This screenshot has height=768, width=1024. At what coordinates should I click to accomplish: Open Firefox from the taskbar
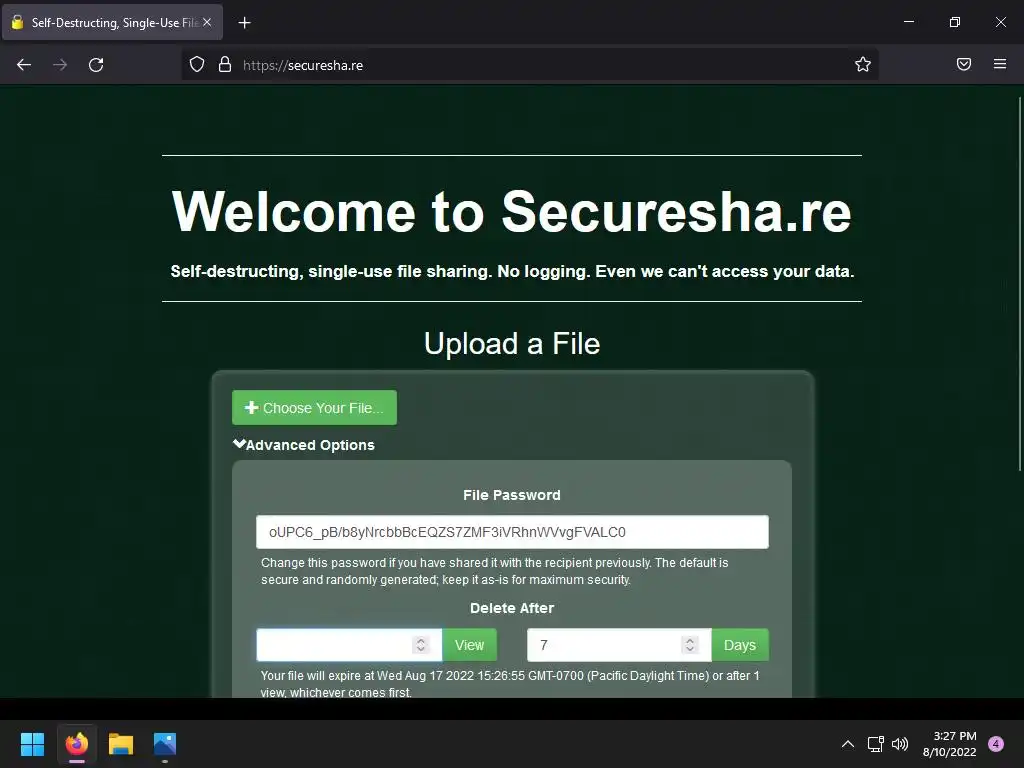(x=77, y=744)
